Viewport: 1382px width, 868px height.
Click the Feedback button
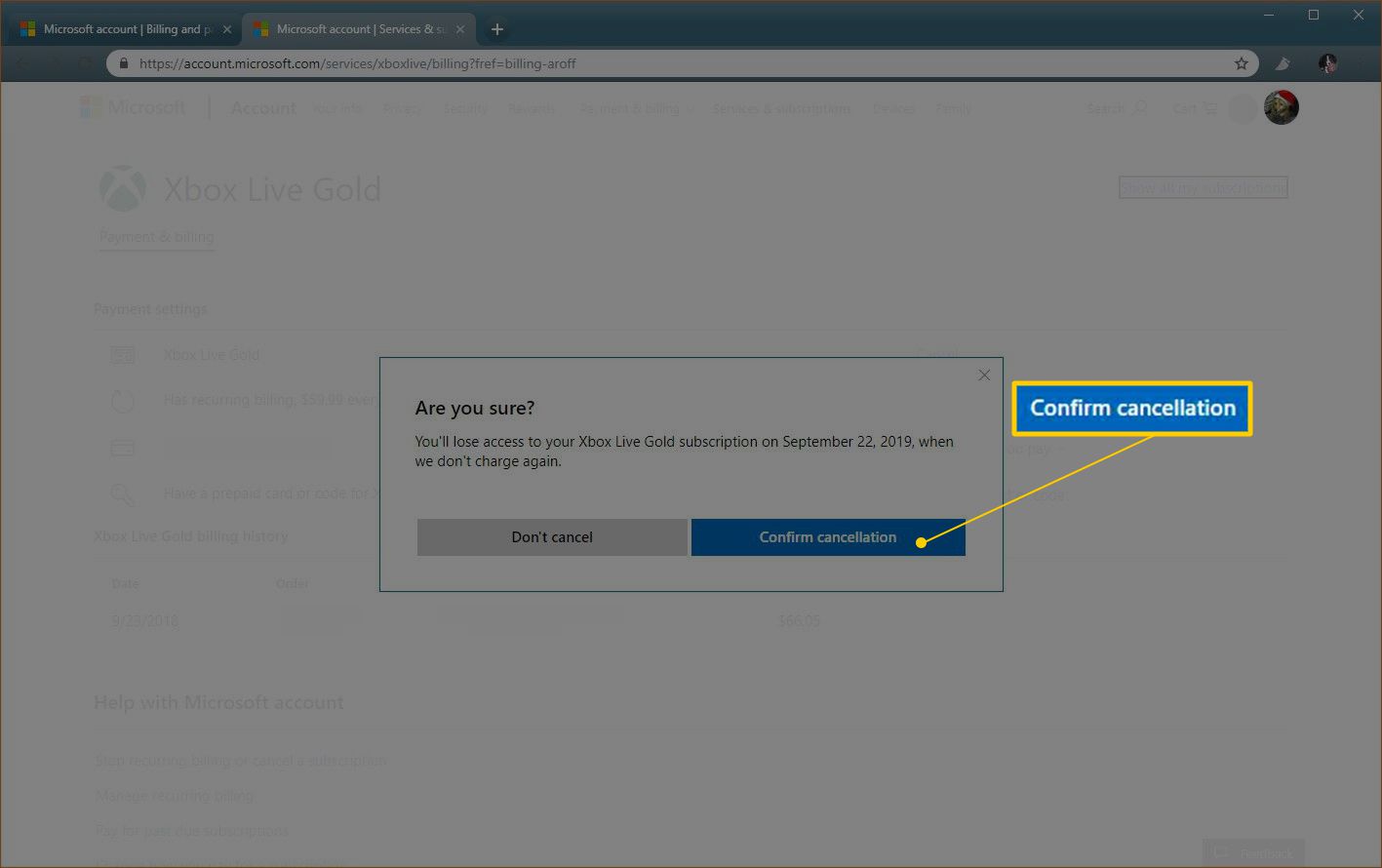pos(1254,853)
